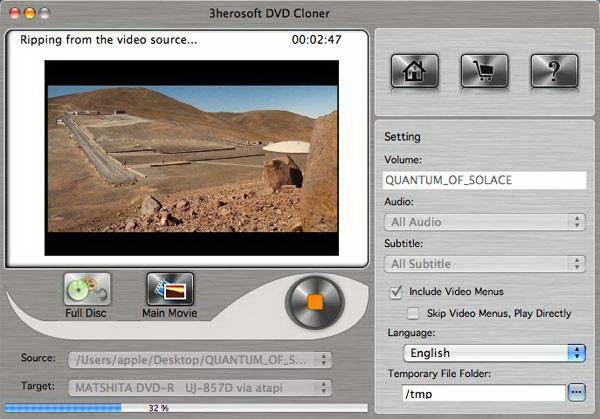Image resolution: width=600 pixels, height=419 pixels.
Task: Click the elapsed time 00:02:47
Action: [316, 40]
